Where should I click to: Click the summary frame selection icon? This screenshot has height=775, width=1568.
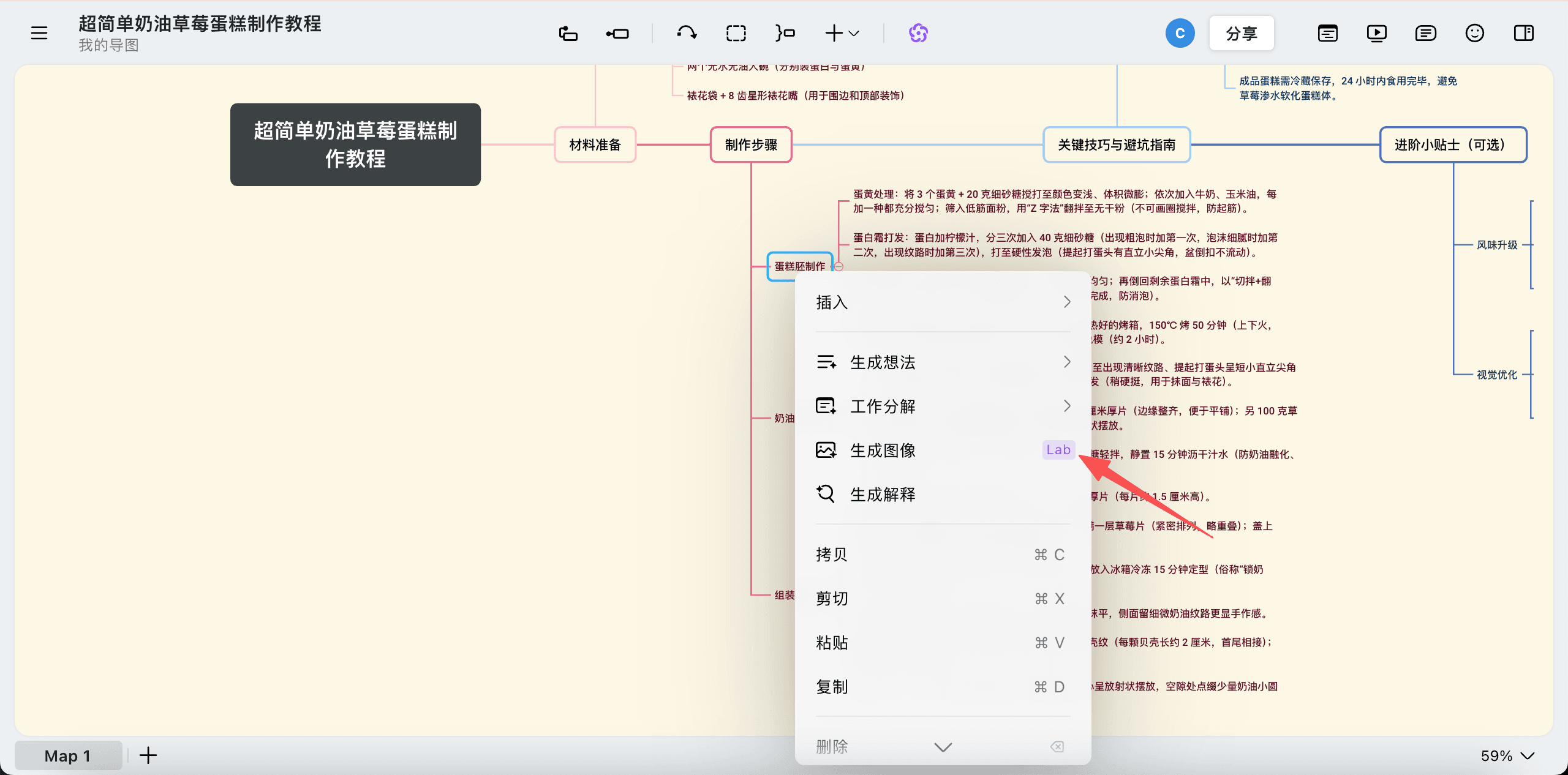pos(735,33)
